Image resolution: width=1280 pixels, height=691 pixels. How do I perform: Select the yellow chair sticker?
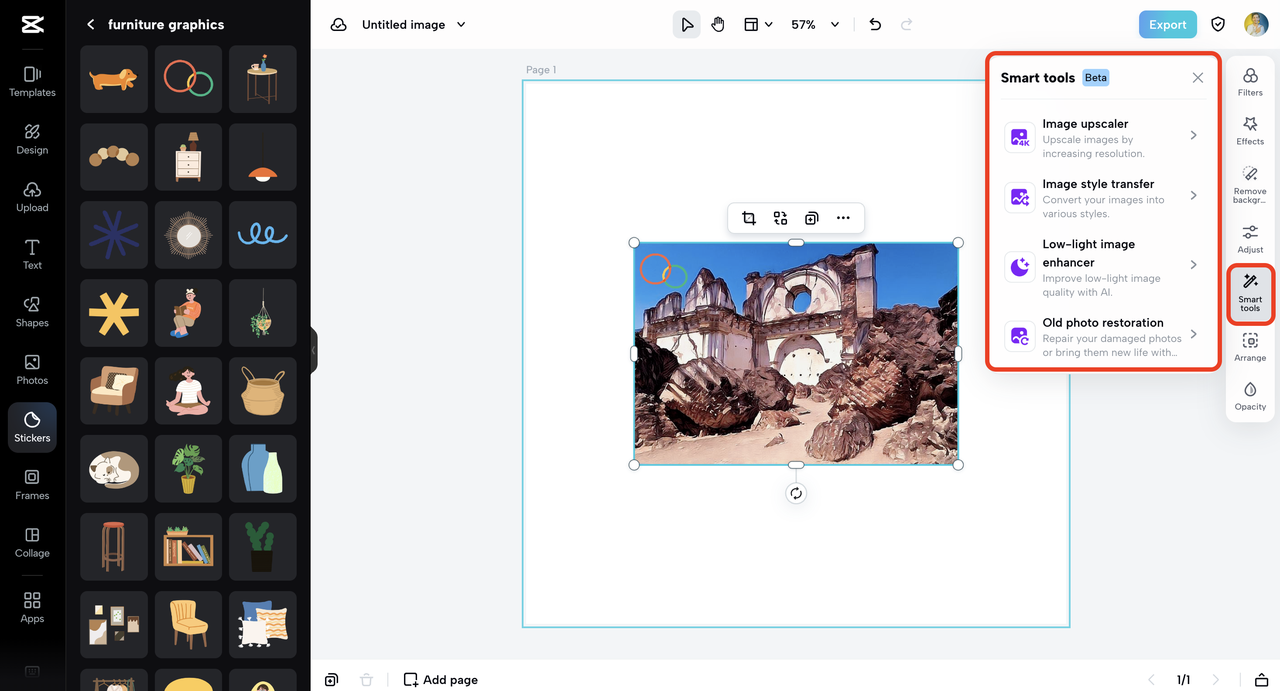(x=188, y=625)
